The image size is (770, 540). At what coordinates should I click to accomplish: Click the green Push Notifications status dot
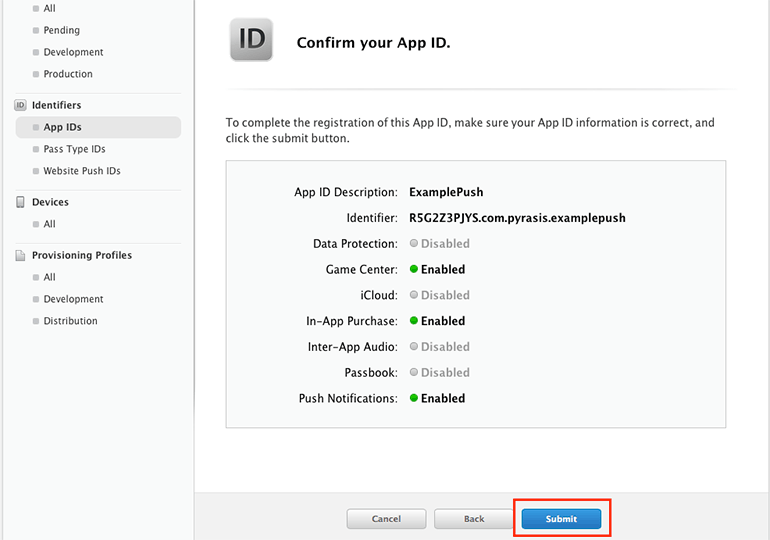click(x=414, y=398)
